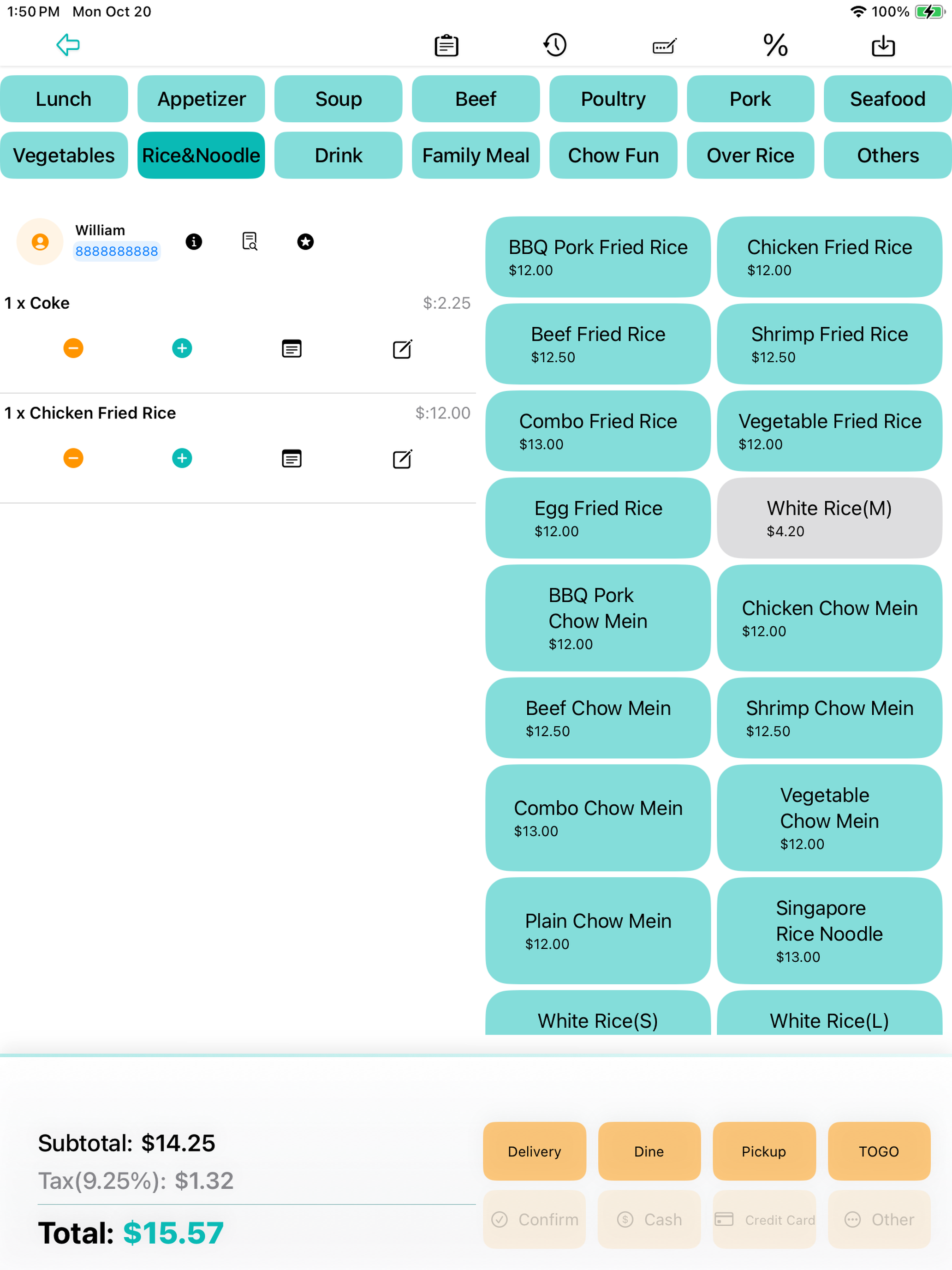Add Singapore Rice Noodle to order
Screen dimensions: 952x1270
(x=829, y=931)
